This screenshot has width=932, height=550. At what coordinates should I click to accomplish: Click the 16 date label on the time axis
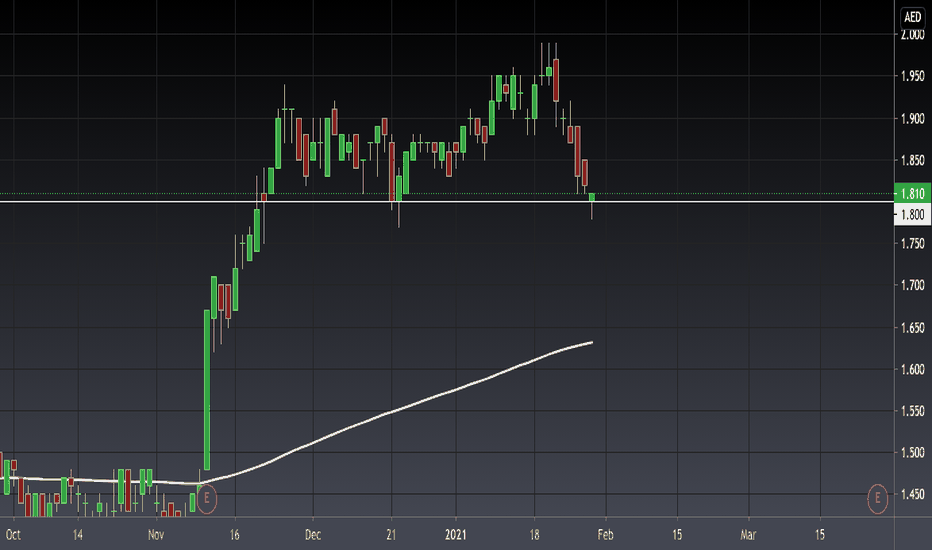(x=235, y=535)
